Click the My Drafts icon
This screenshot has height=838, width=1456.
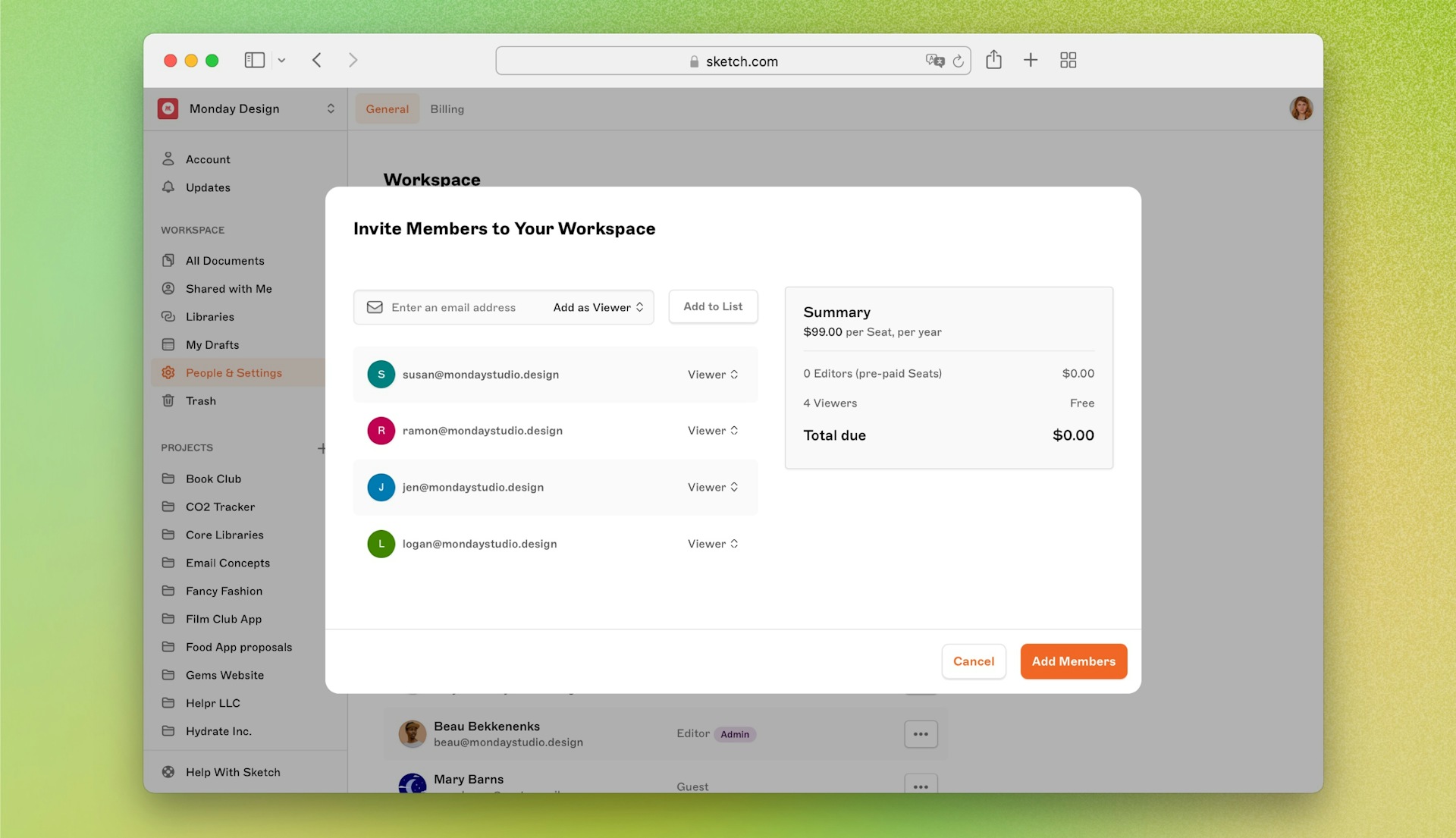pos(169,344)
